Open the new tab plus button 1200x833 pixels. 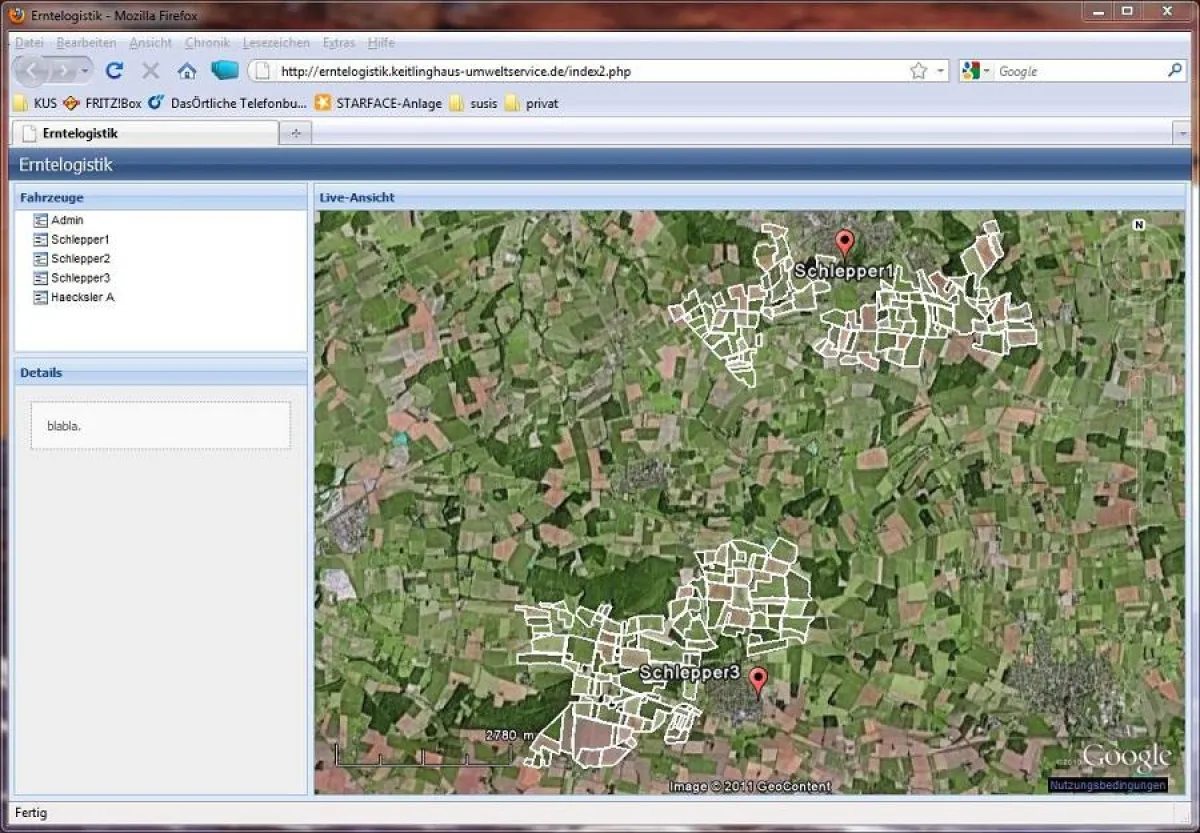[x=295, y=134]
